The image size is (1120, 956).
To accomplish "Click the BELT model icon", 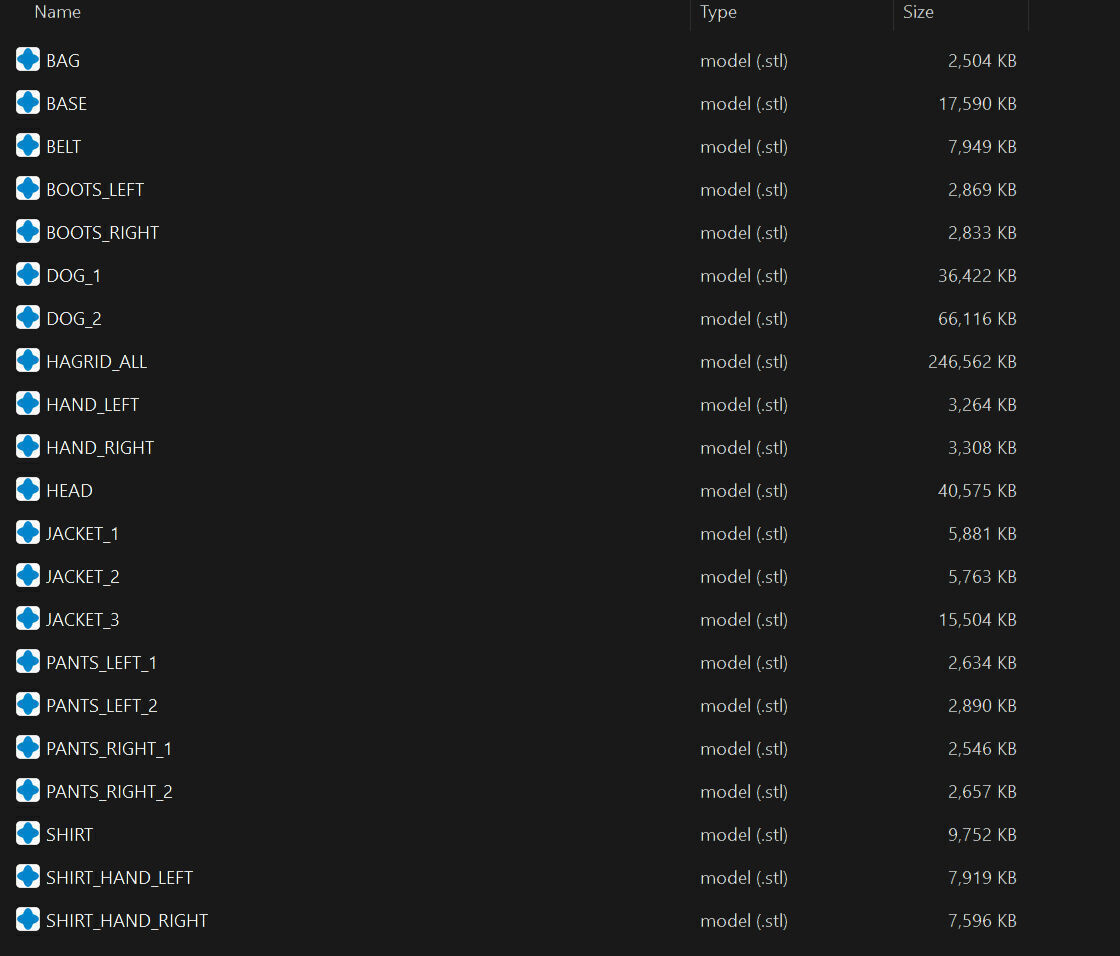I will 28,146.
